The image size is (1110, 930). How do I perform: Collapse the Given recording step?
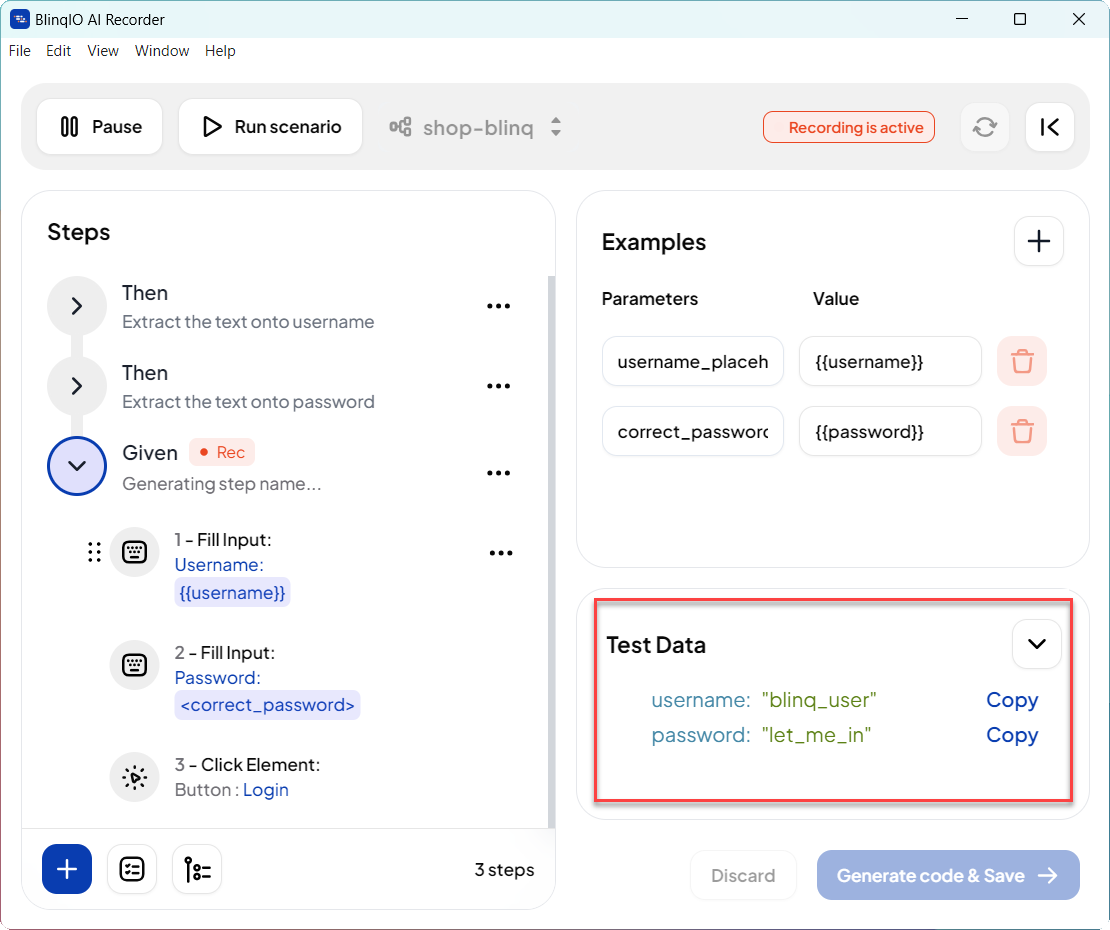tap(76, 466)
